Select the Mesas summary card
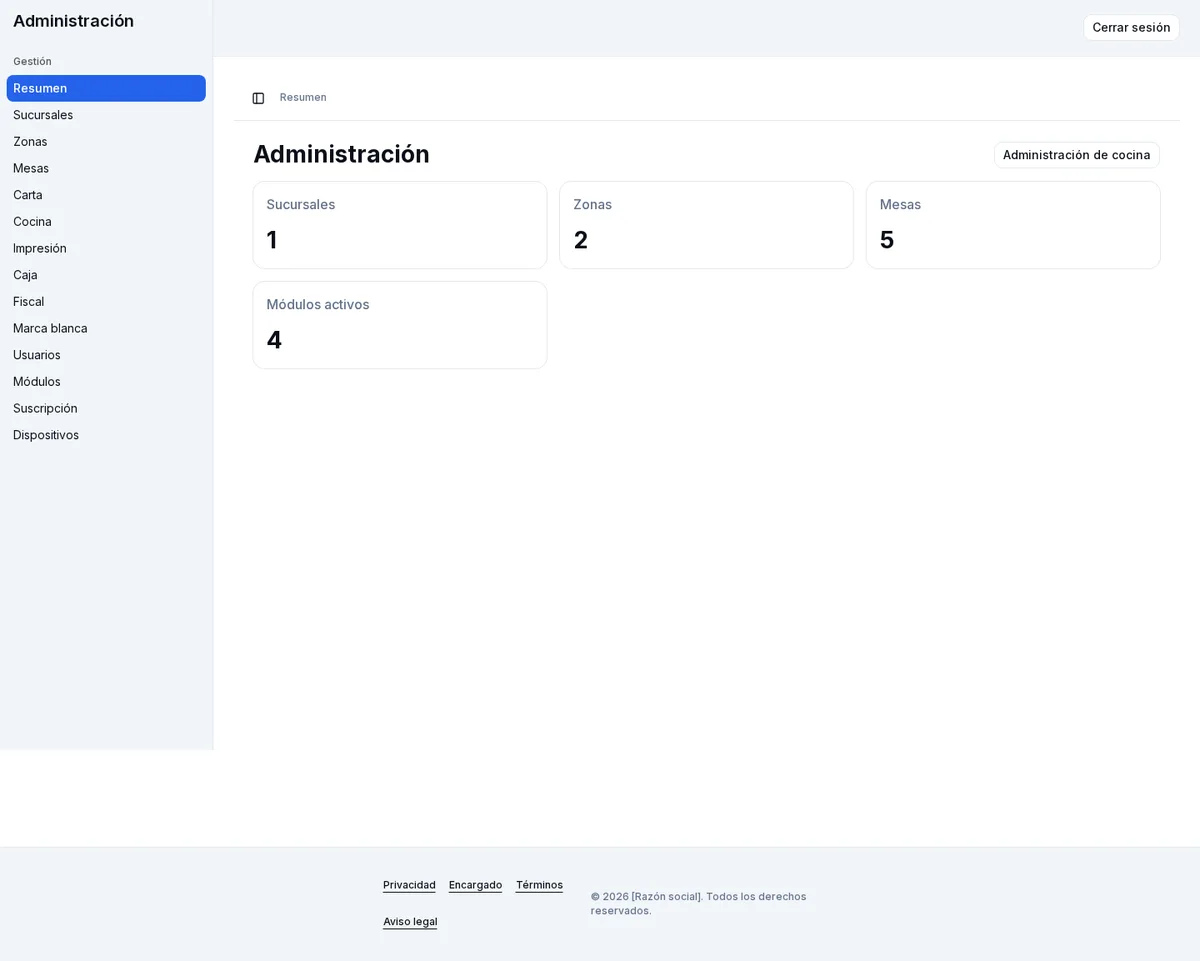Image resolution: width=1200 pixels, height=961 pixels. point(1013,225)
